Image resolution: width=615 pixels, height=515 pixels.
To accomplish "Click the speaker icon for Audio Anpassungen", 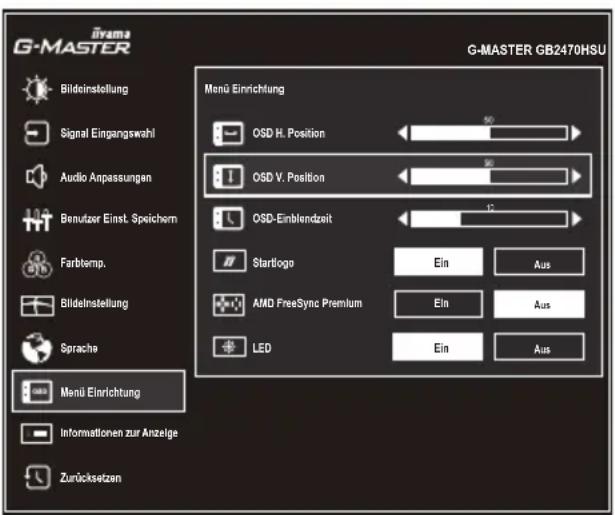I will [x=36, y=177].
